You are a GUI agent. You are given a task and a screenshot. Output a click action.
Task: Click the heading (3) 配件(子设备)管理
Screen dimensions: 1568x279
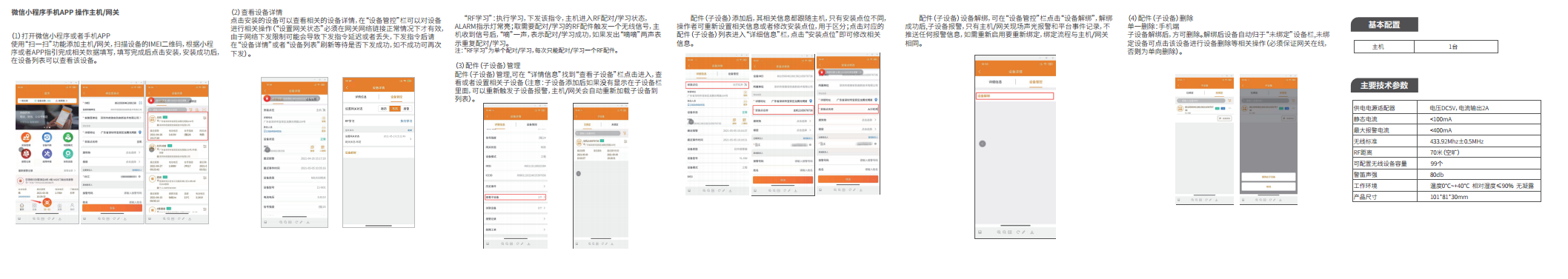coord(488,65)
